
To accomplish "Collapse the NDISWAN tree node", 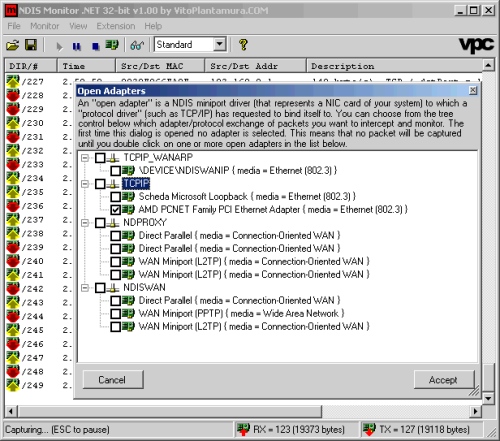I will [x=85, y=288].
